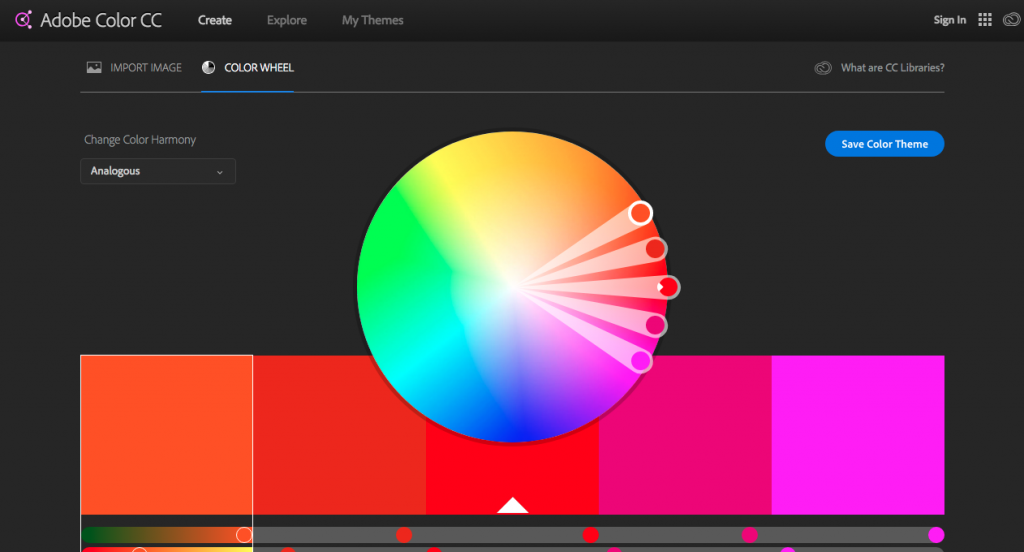Click the dark red dot on slider track
Image resolution: width=1024 pixels, height=552 pixels.
point(404,535)
